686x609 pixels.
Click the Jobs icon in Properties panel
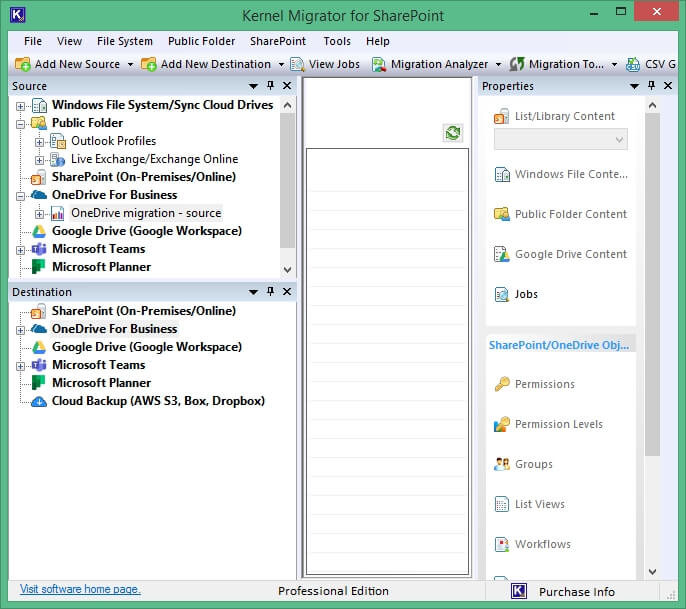point(501,294)
